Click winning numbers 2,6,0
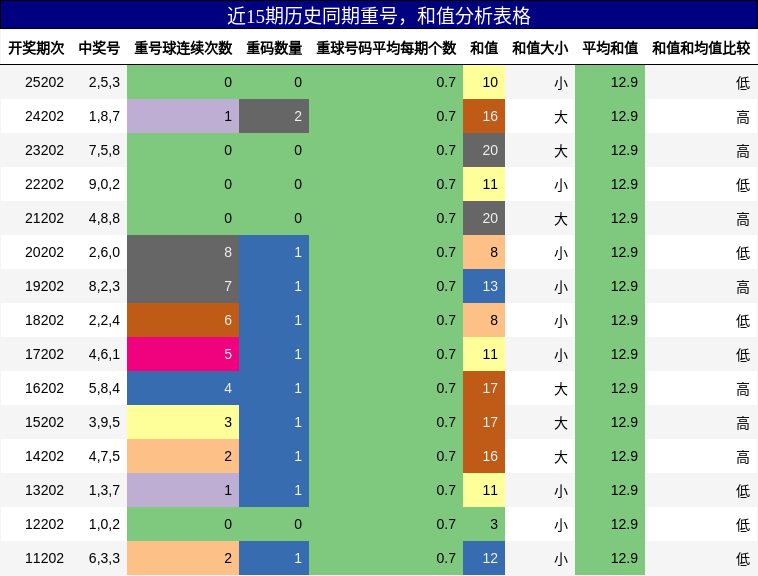 pyautogui.click(x=104, y=252)
